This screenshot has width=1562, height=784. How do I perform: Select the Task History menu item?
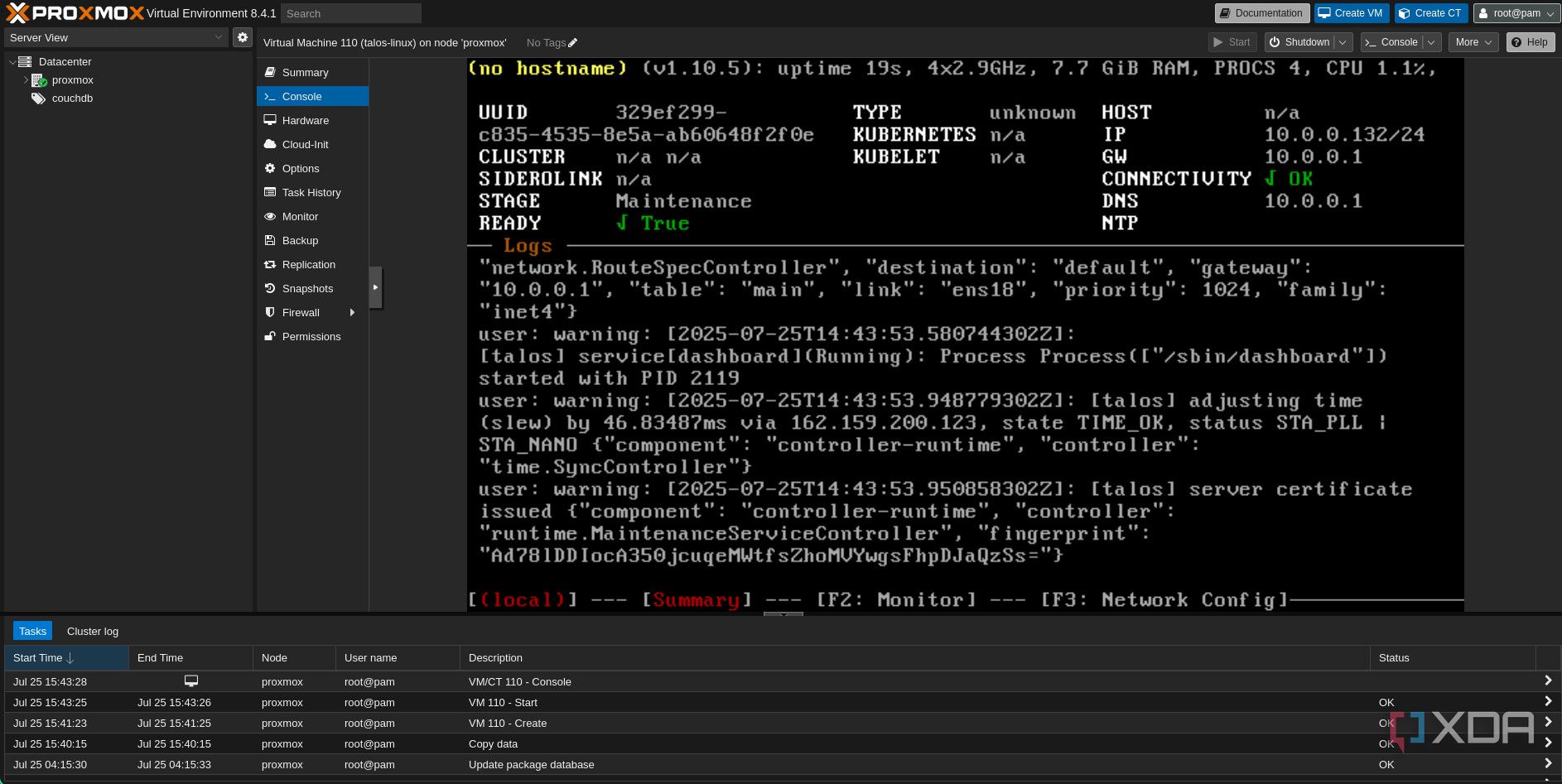coord(312,192)
